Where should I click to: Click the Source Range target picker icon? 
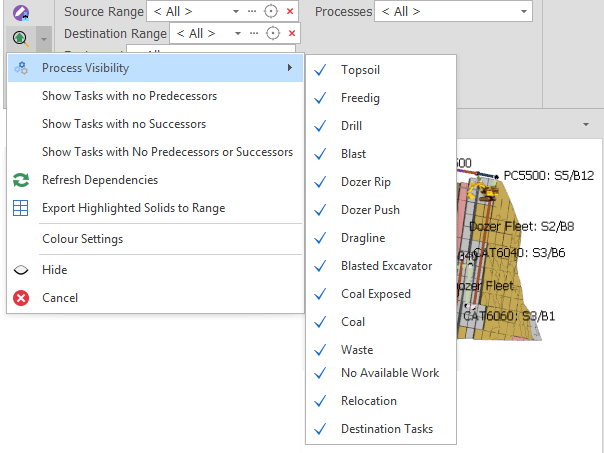click(270, 11)
